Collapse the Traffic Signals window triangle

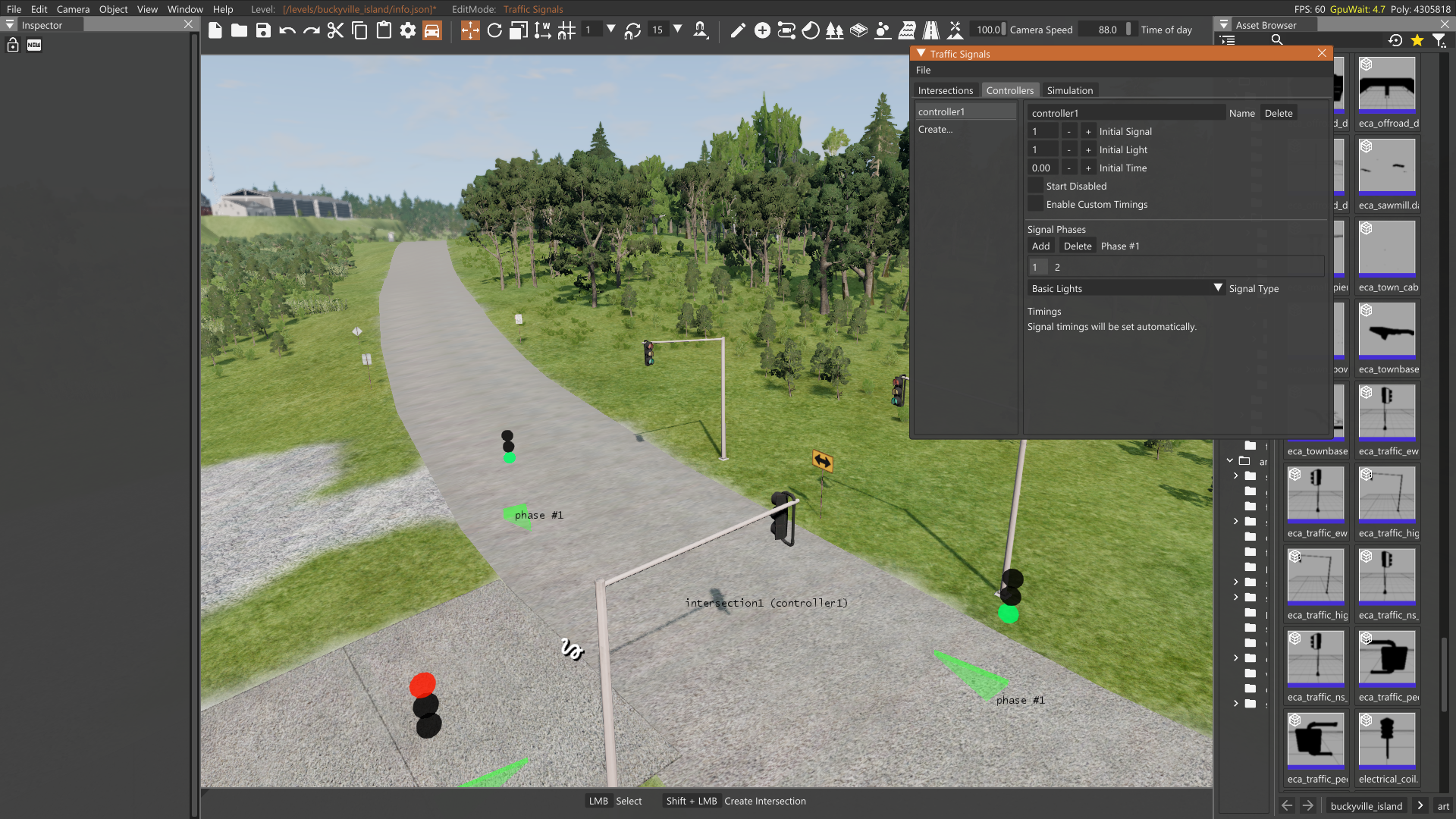(921, 53)
